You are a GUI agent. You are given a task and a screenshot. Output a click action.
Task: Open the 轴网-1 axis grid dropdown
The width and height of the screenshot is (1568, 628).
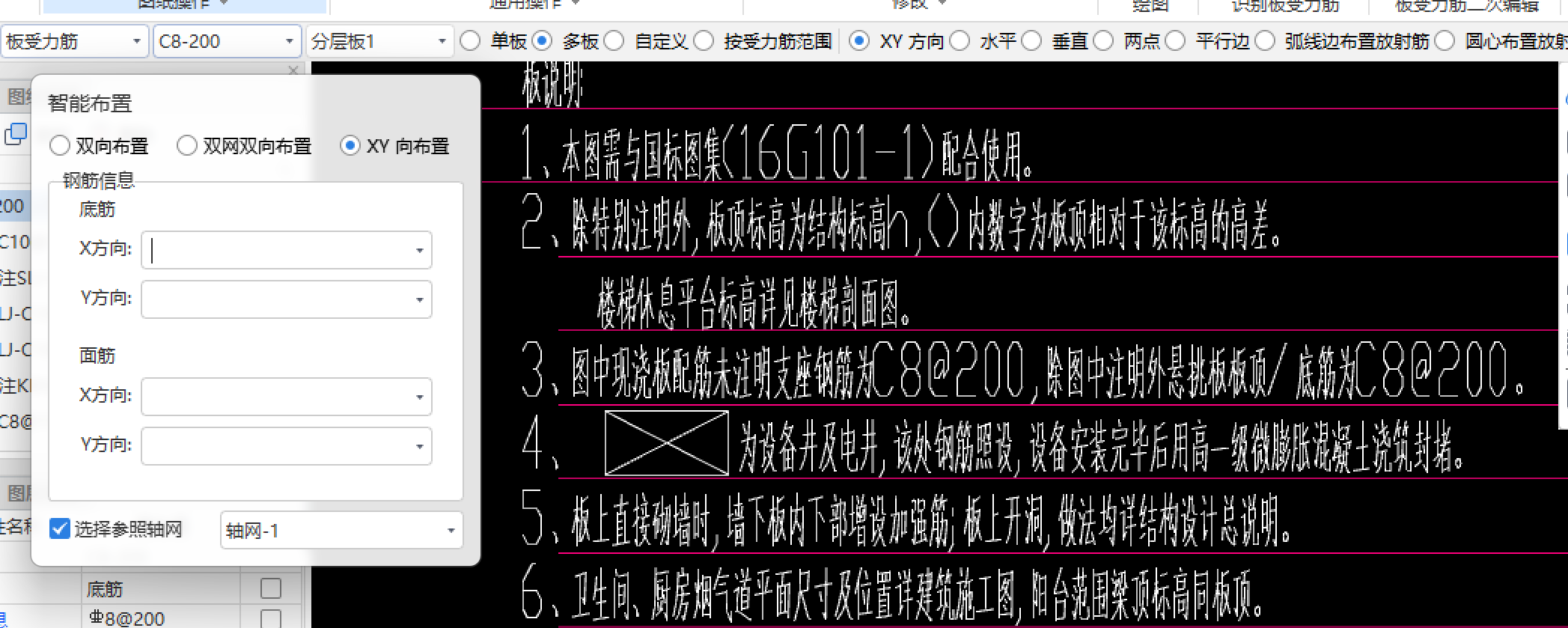pos(342,531)
